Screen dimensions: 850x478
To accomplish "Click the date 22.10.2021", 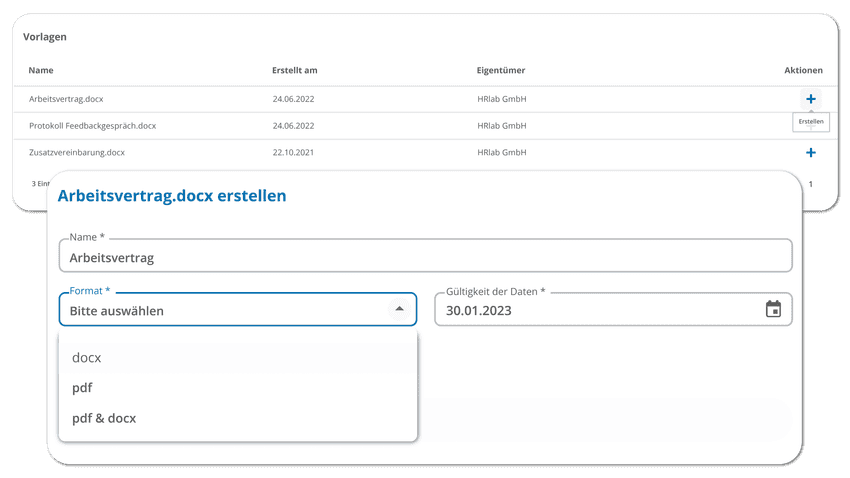I will 293,152.
